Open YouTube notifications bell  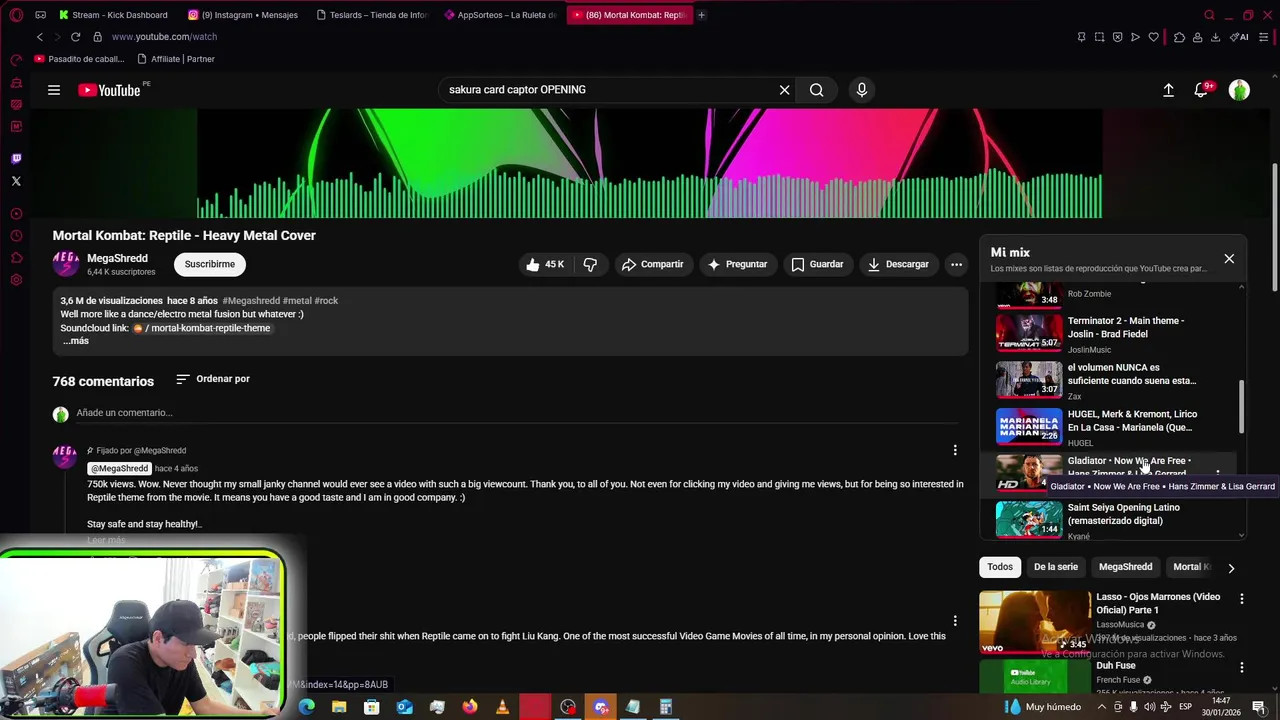click(x=1202, y=90)
